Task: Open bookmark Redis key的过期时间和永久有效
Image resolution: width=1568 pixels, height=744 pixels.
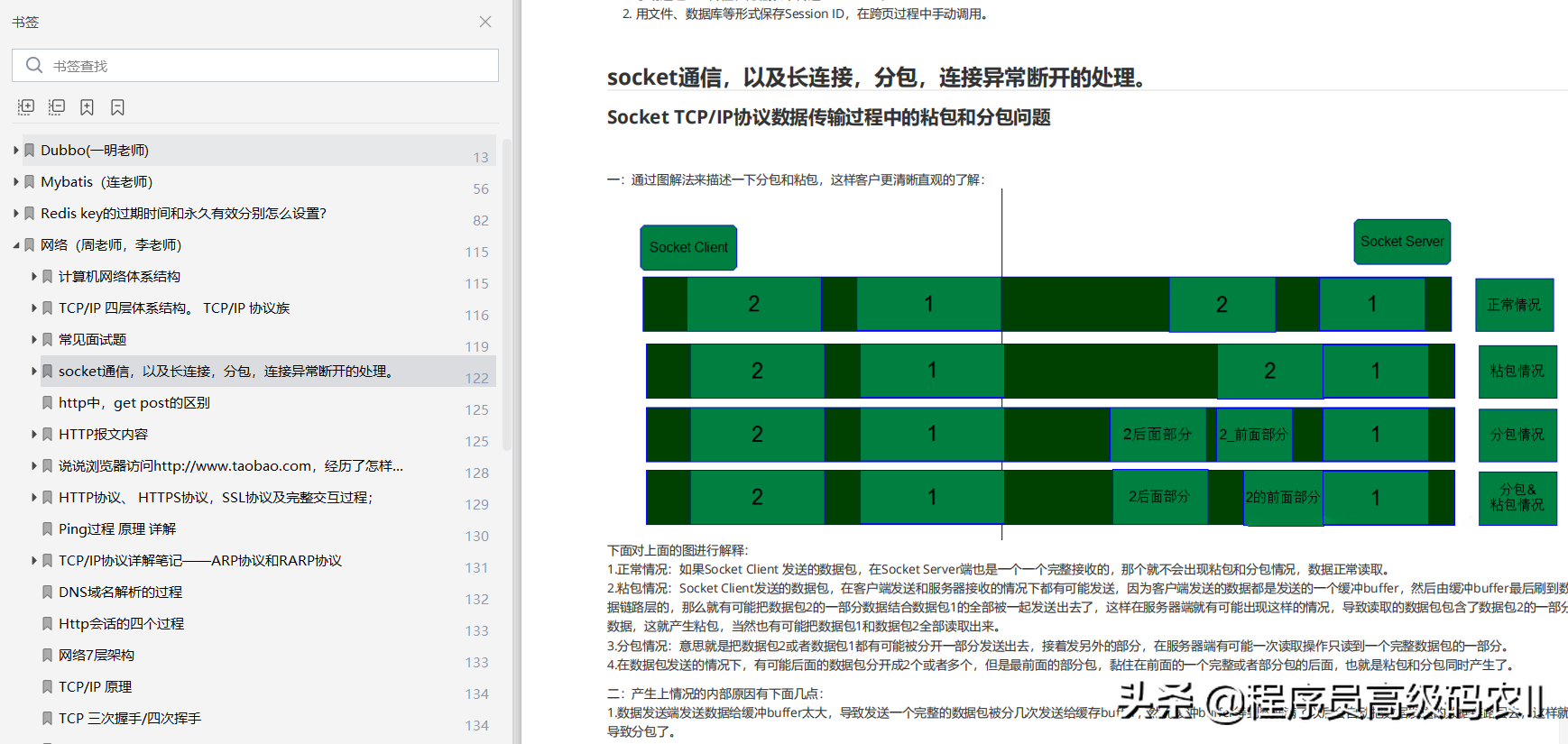Action: click(x=183, y=213)
